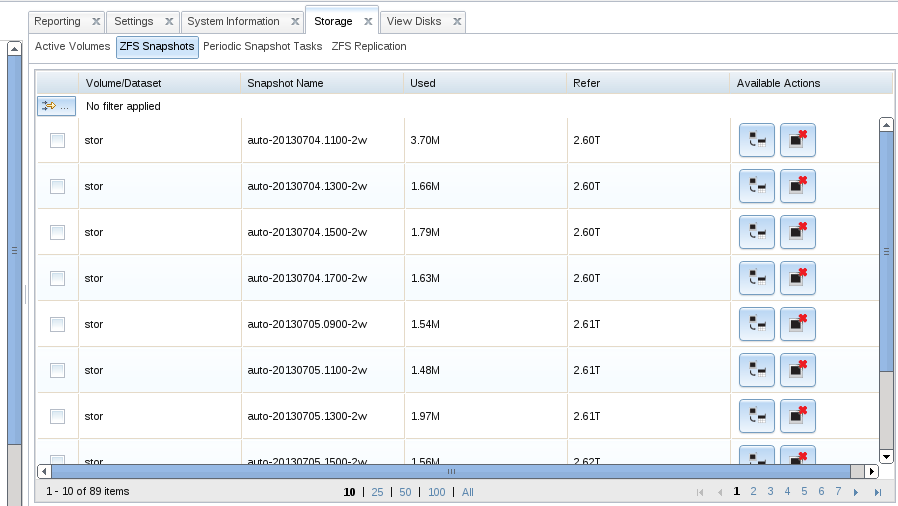Open the filter definition button
Screen dimensions: 898x506
click(56, 106)
